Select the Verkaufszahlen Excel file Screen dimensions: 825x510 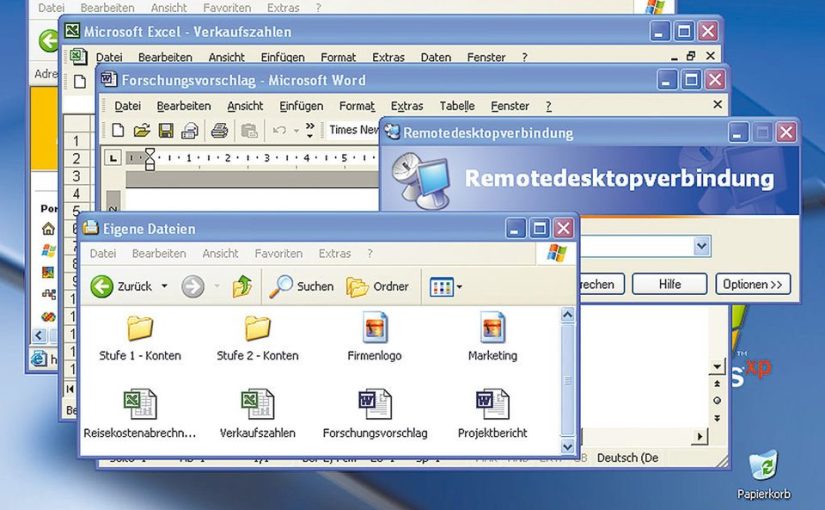[x=257, y=414]
